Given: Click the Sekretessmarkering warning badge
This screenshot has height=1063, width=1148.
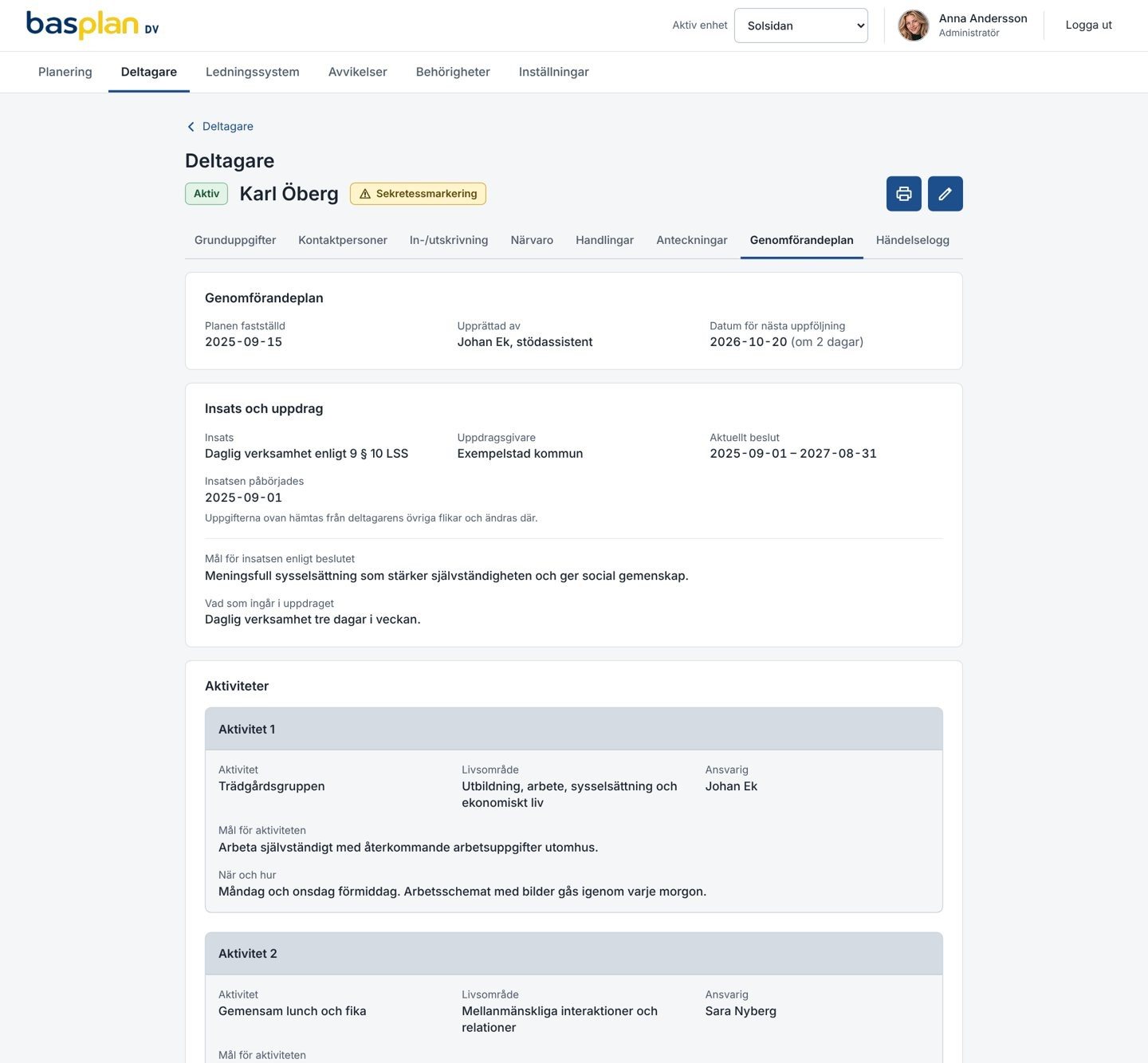Looking at the screenshot, I should pyautogui.click(x=418, y=194).
